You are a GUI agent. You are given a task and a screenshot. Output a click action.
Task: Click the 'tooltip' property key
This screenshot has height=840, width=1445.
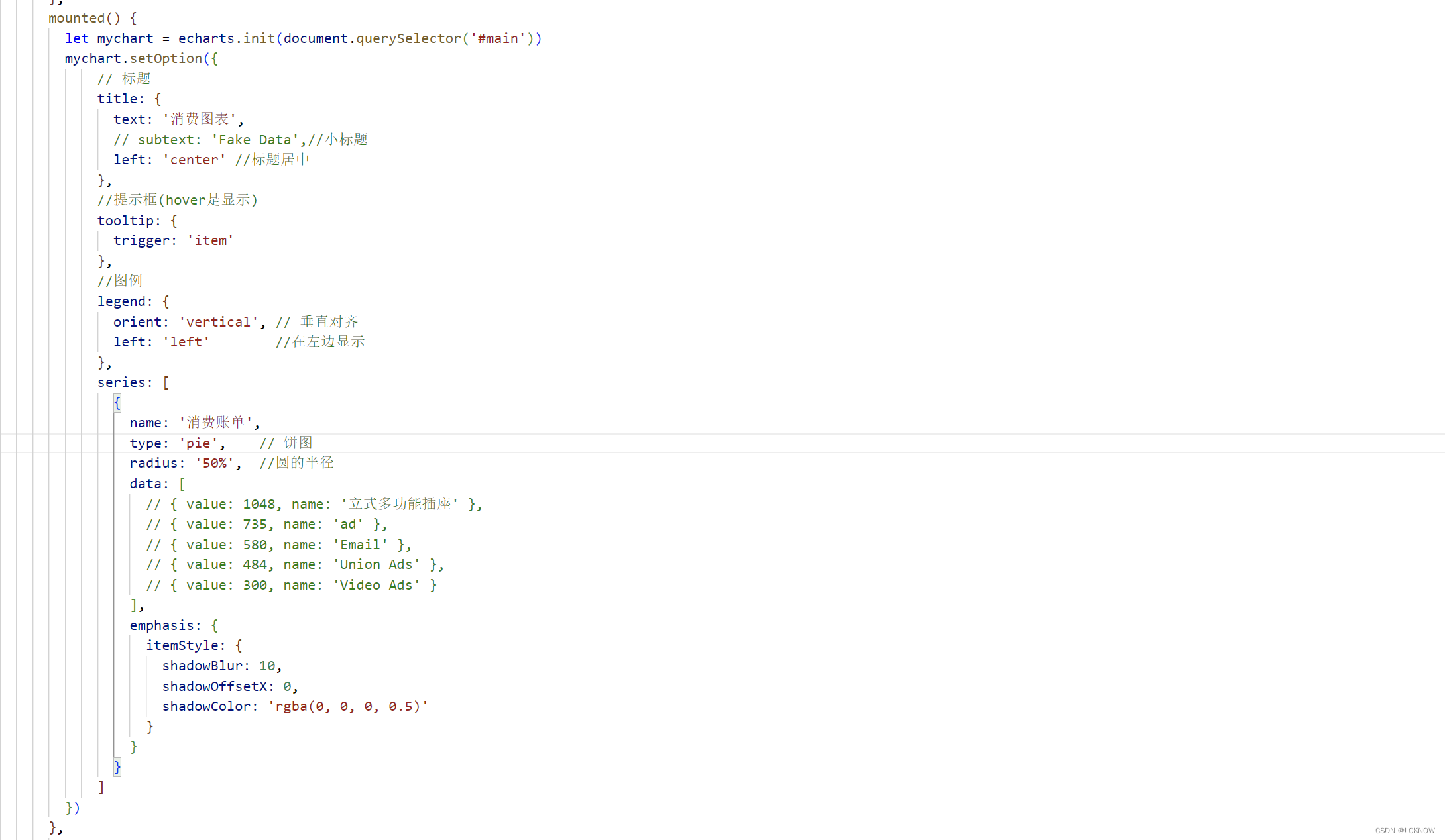(x=125, y=221)
